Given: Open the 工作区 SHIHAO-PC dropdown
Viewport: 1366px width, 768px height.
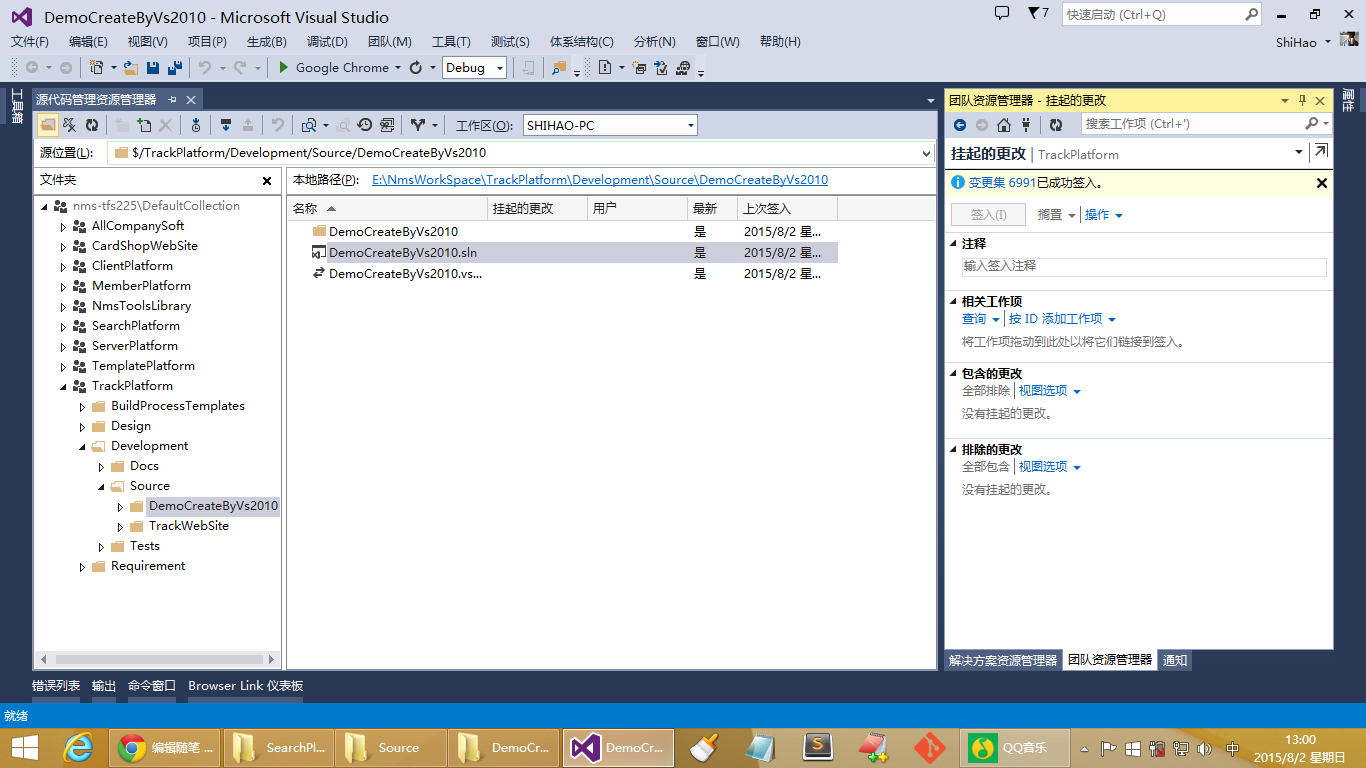Looking at the screenshot, I should (690, 126).
